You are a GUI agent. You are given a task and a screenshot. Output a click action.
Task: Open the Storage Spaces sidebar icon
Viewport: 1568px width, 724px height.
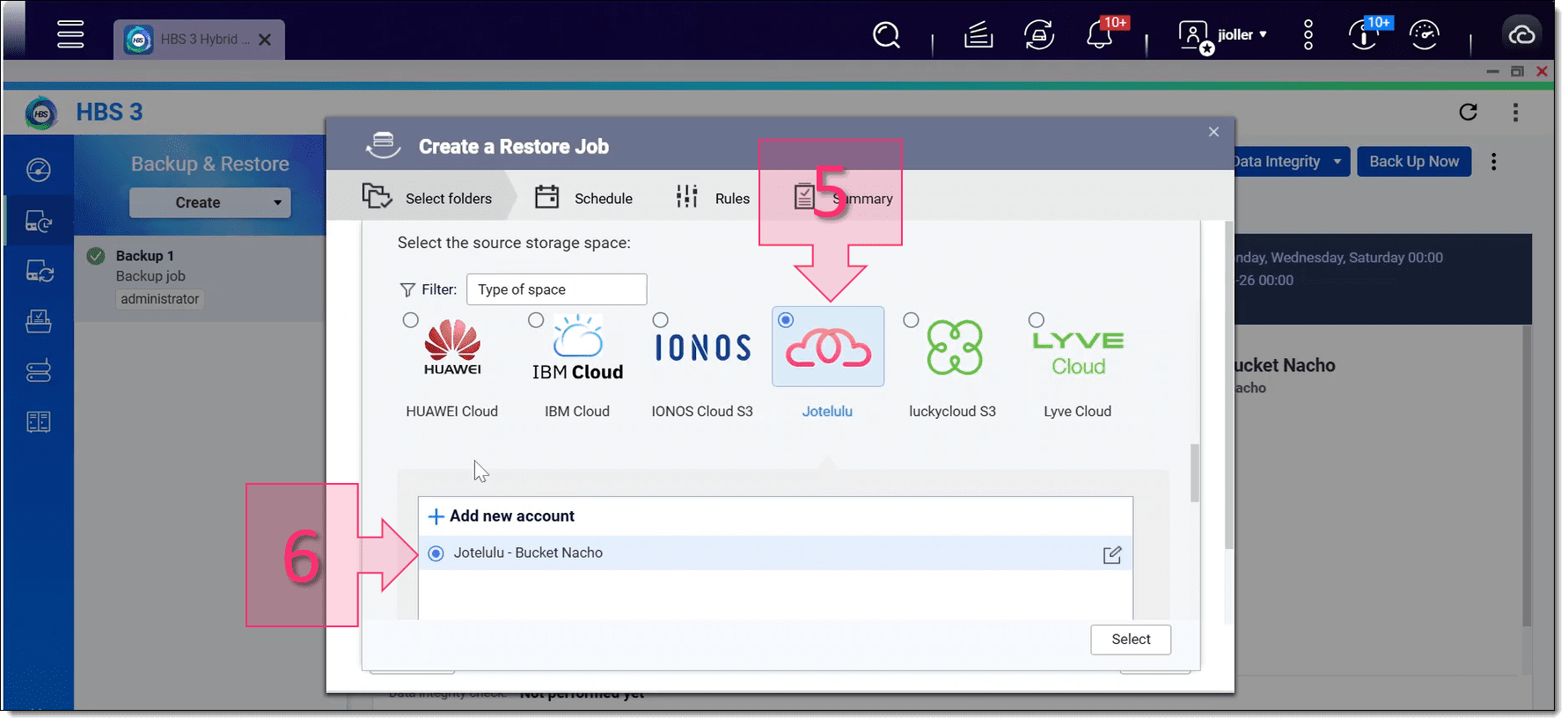[x=39, y=371]
